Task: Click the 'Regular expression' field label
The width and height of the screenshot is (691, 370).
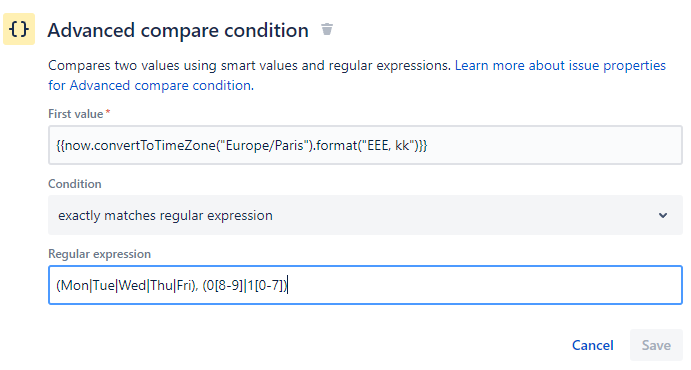Action: point(99,254)
